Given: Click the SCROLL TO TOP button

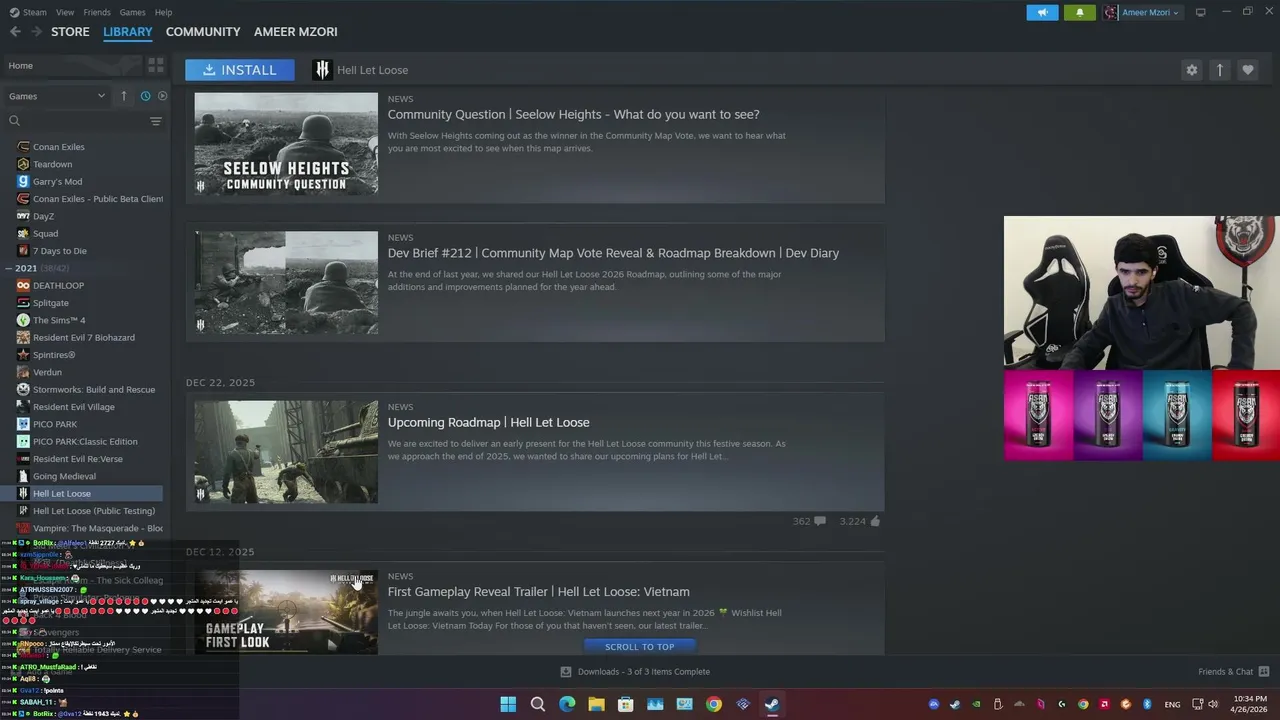Looking at the screenshot, I should (x=639, y=647).
